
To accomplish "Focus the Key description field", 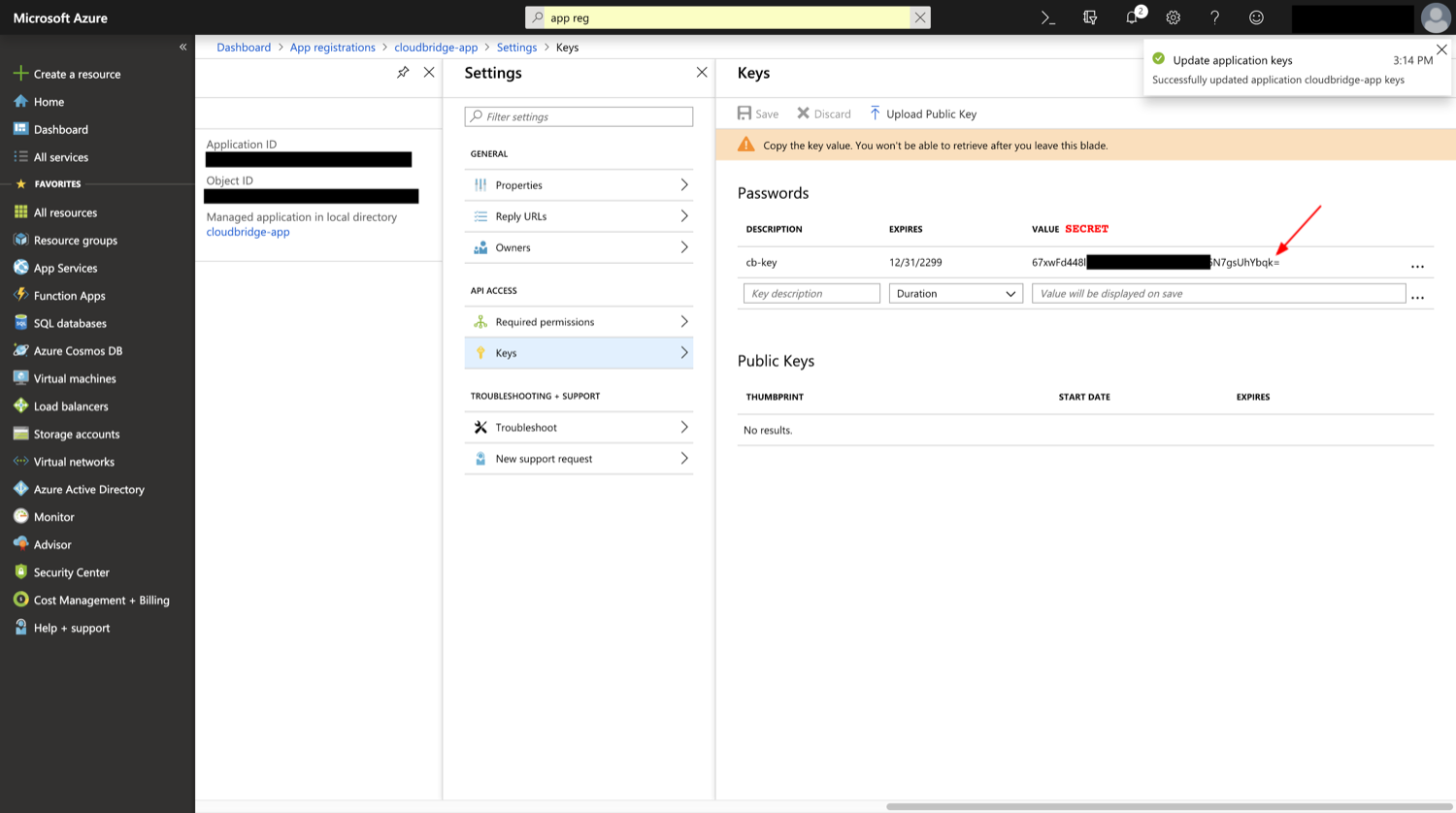I will click(x=811, y=293).
